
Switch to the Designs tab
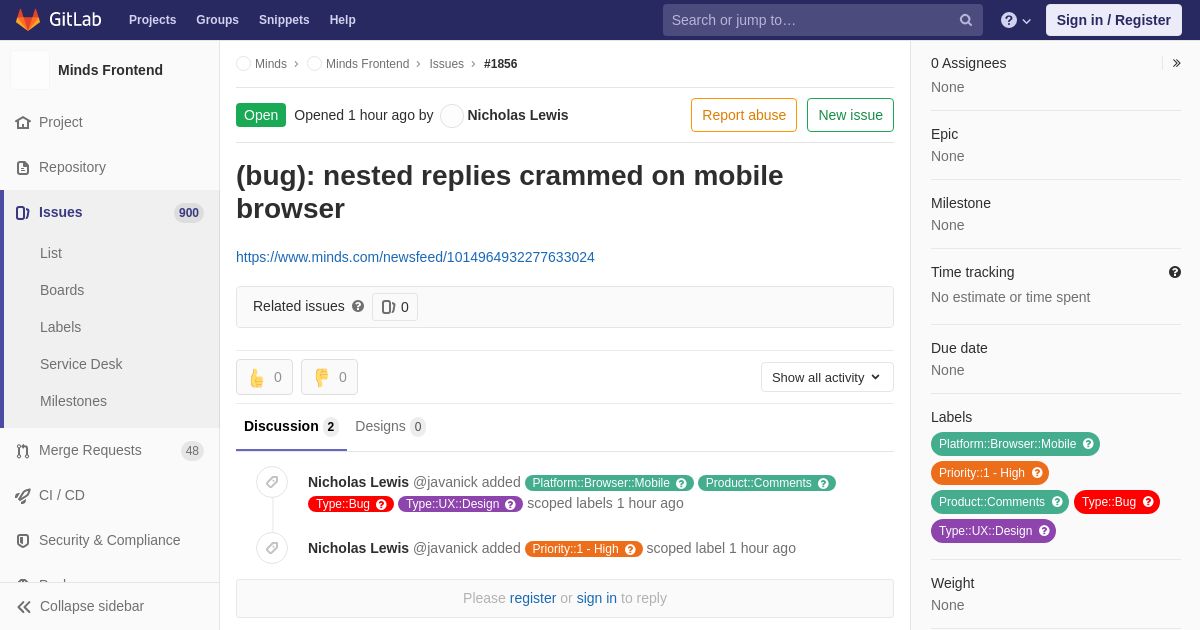coord(390,426)
